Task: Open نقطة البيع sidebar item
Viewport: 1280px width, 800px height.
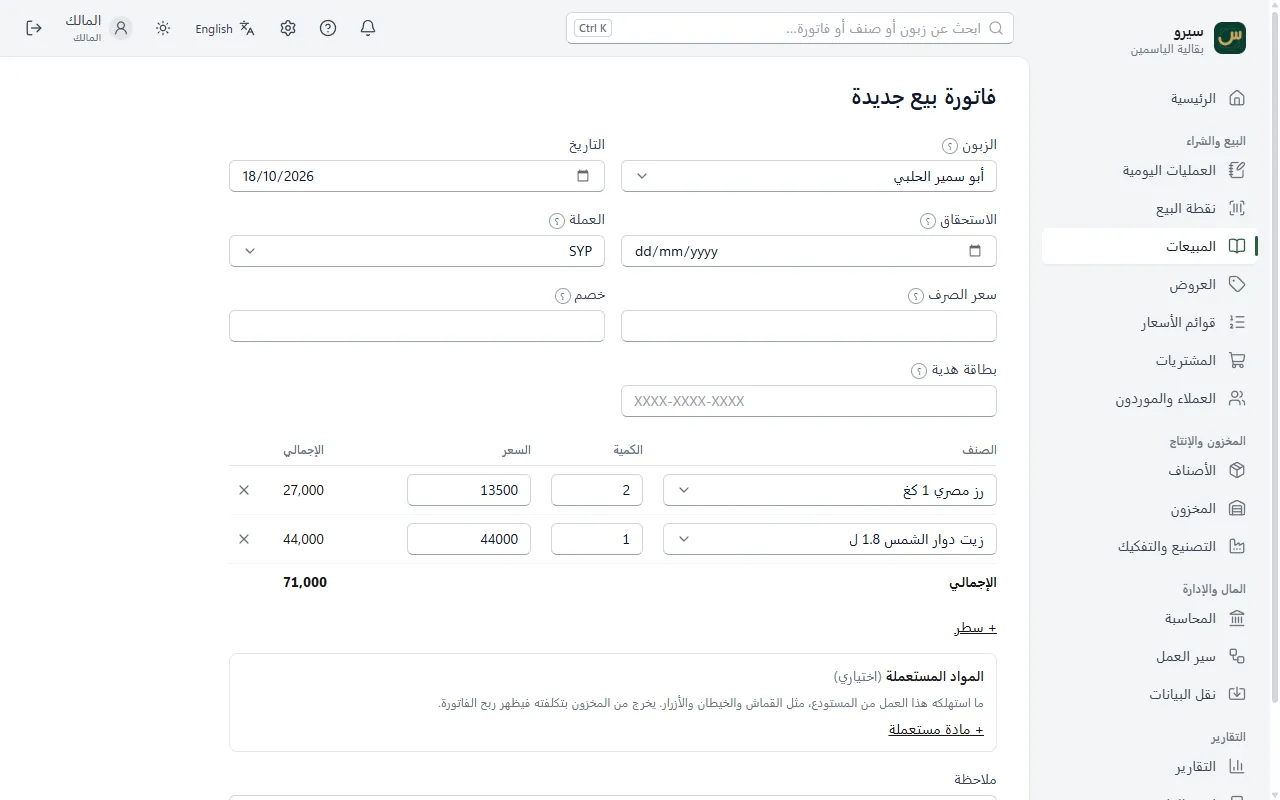Action: [1150, 208]
